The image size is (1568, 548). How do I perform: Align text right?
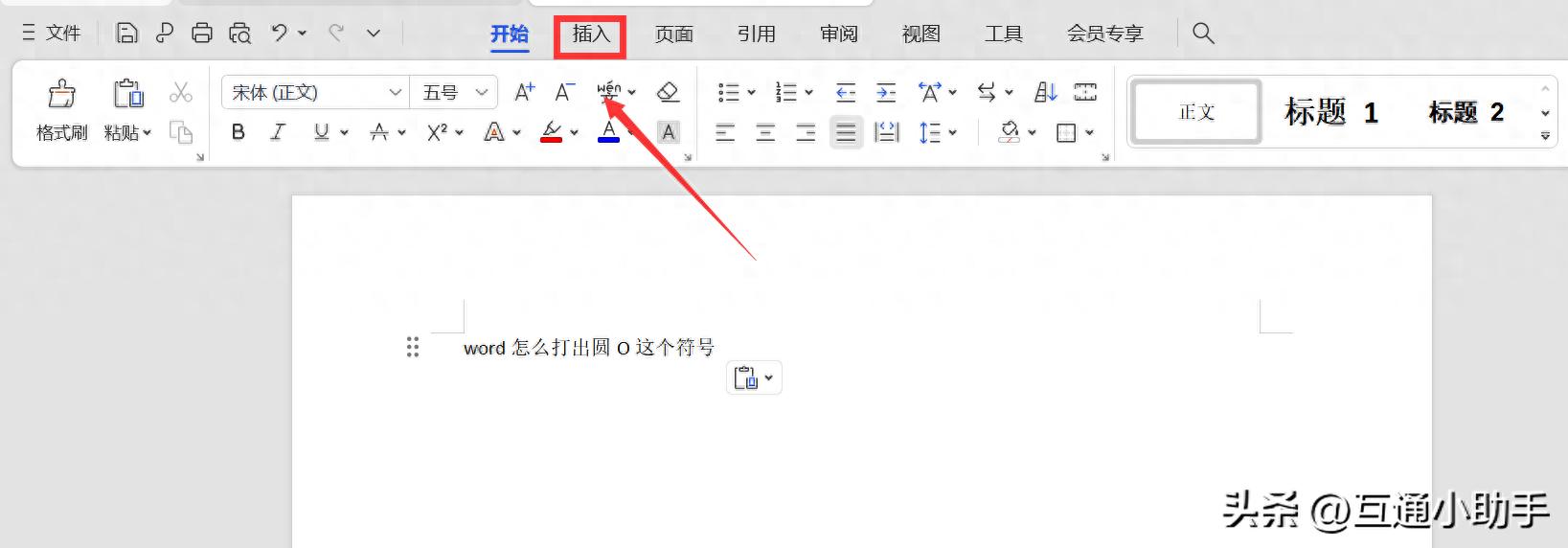[x=806, y=132]
